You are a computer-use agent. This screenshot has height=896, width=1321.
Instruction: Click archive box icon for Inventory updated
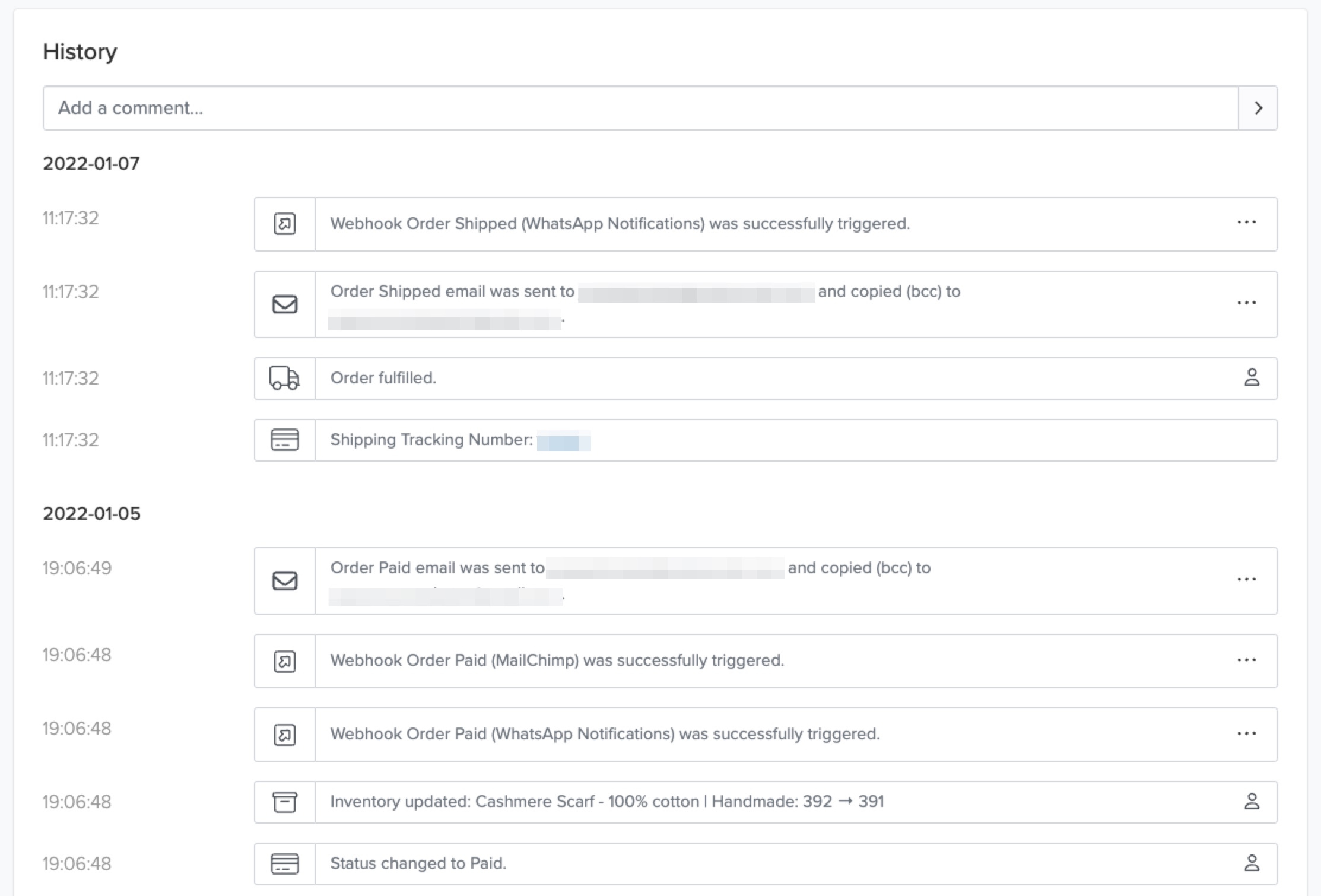[285, 802]
